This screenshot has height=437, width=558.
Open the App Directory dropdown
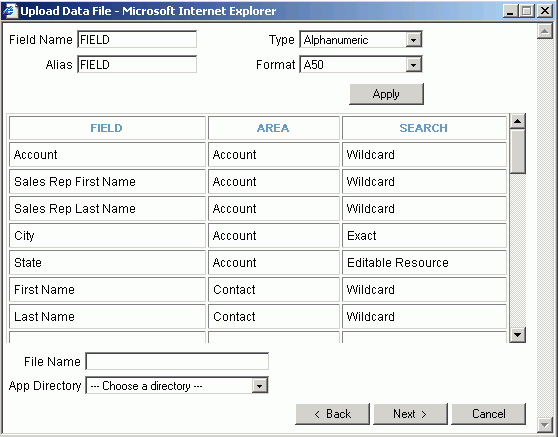pos(259,386)
